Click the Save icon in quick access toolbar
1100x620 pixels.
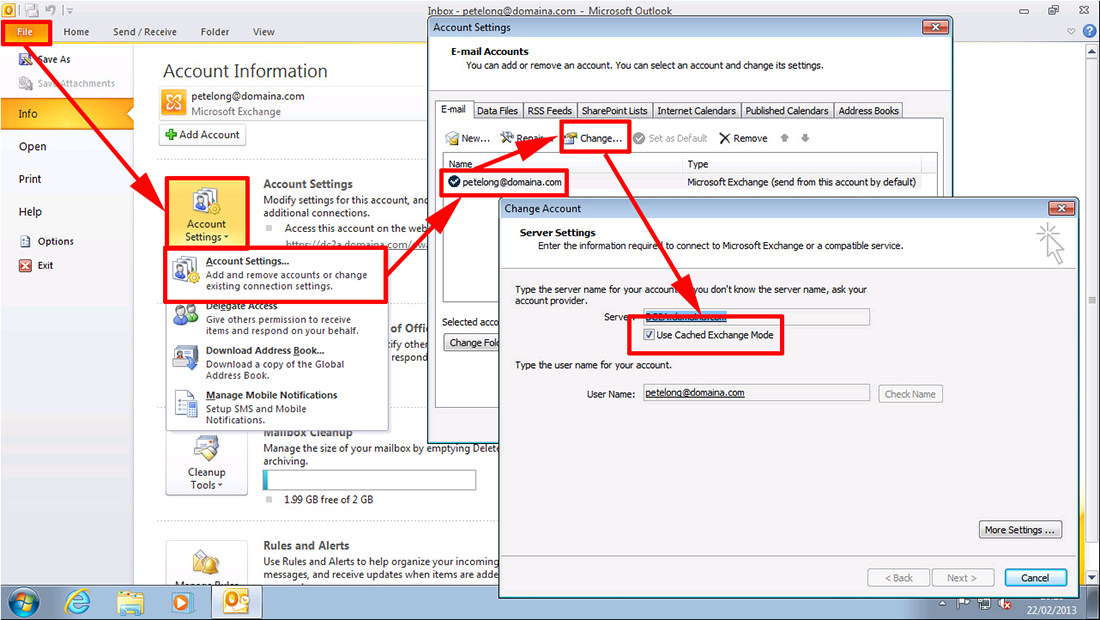[x=31, y=10]
